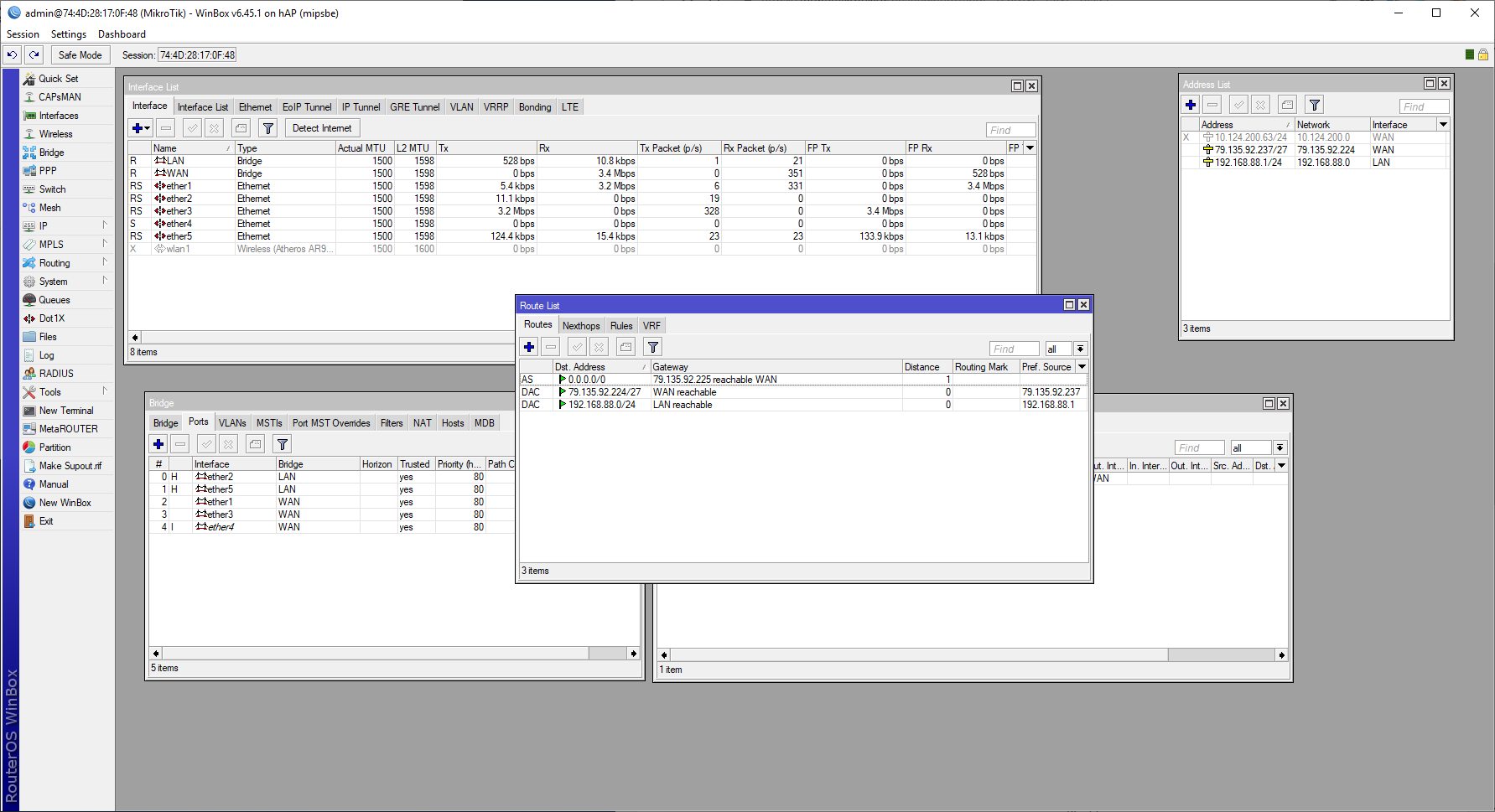1495x812 pixels.
Task: Click the filter icon in Route List
Action: point(653,347)
